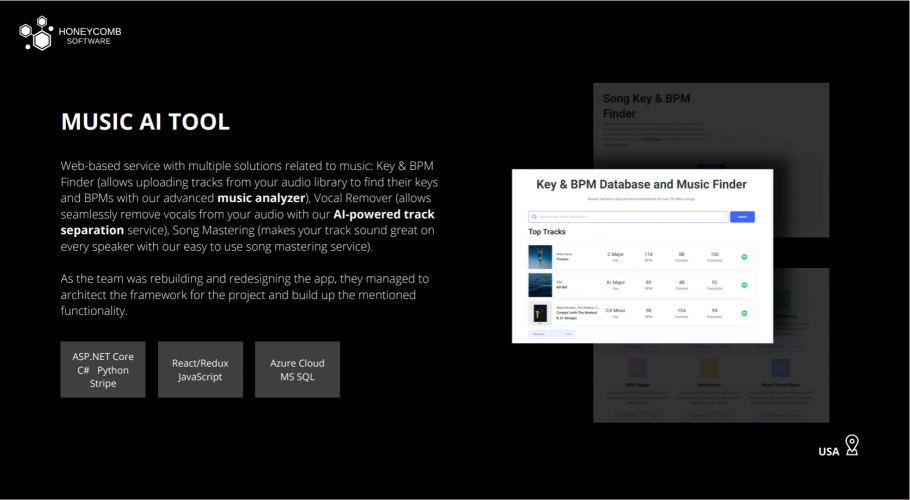The image size is (910, 500).
Task: Click the dimmed Music Video Maker label
Action: point(781,385)
